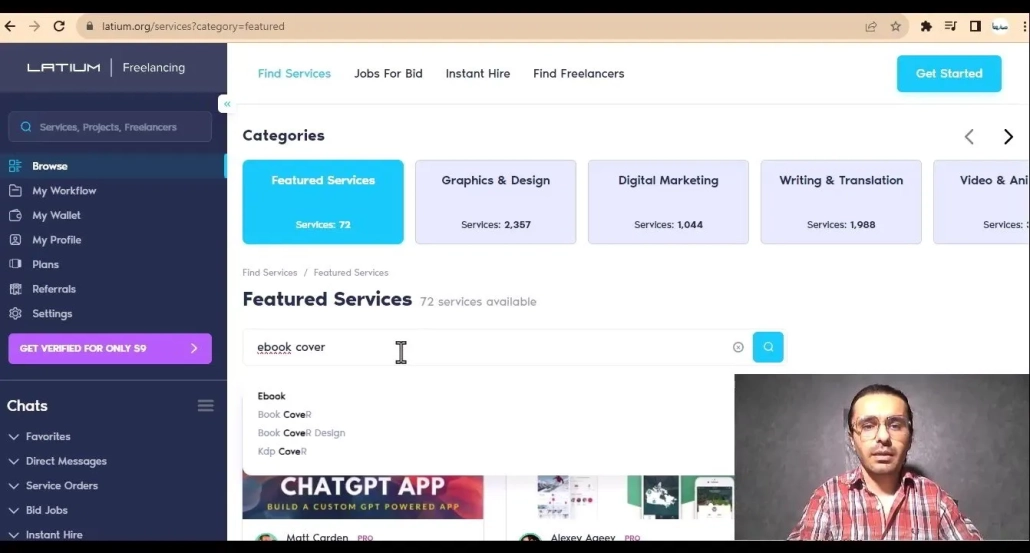Clear the ebook cover search text
Screen dimensions: 1030x553
pyautogui.click(x=738, y=347)
